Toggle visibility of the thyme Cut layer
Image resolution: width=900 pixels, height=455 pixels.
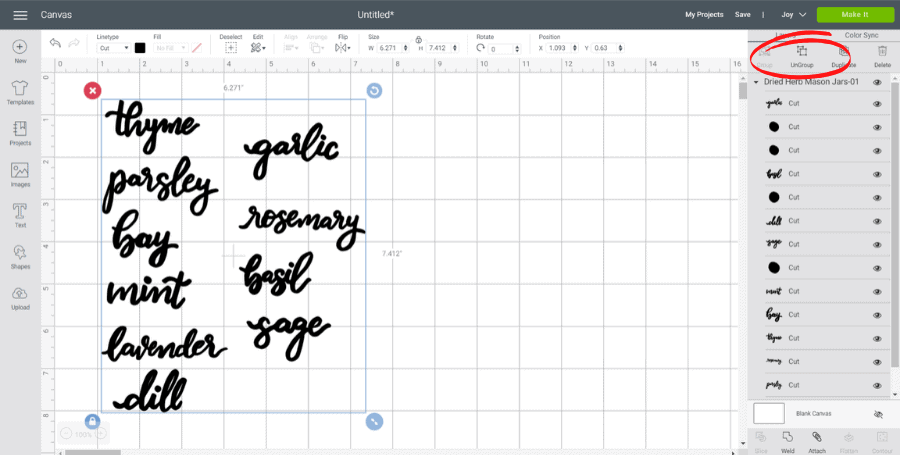[877, 339]
